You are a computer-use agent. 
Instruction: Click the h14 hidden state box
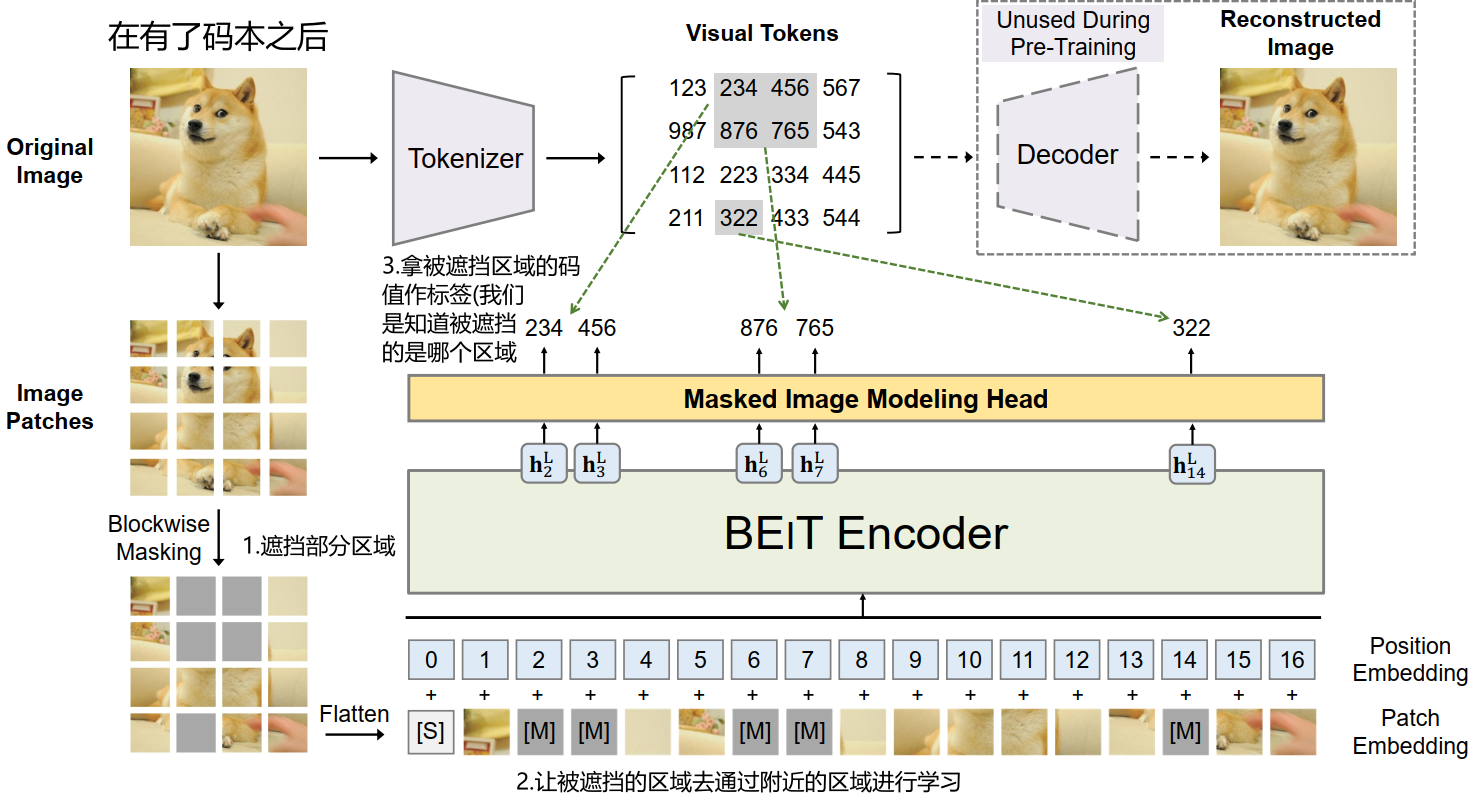coord(1192,464)
